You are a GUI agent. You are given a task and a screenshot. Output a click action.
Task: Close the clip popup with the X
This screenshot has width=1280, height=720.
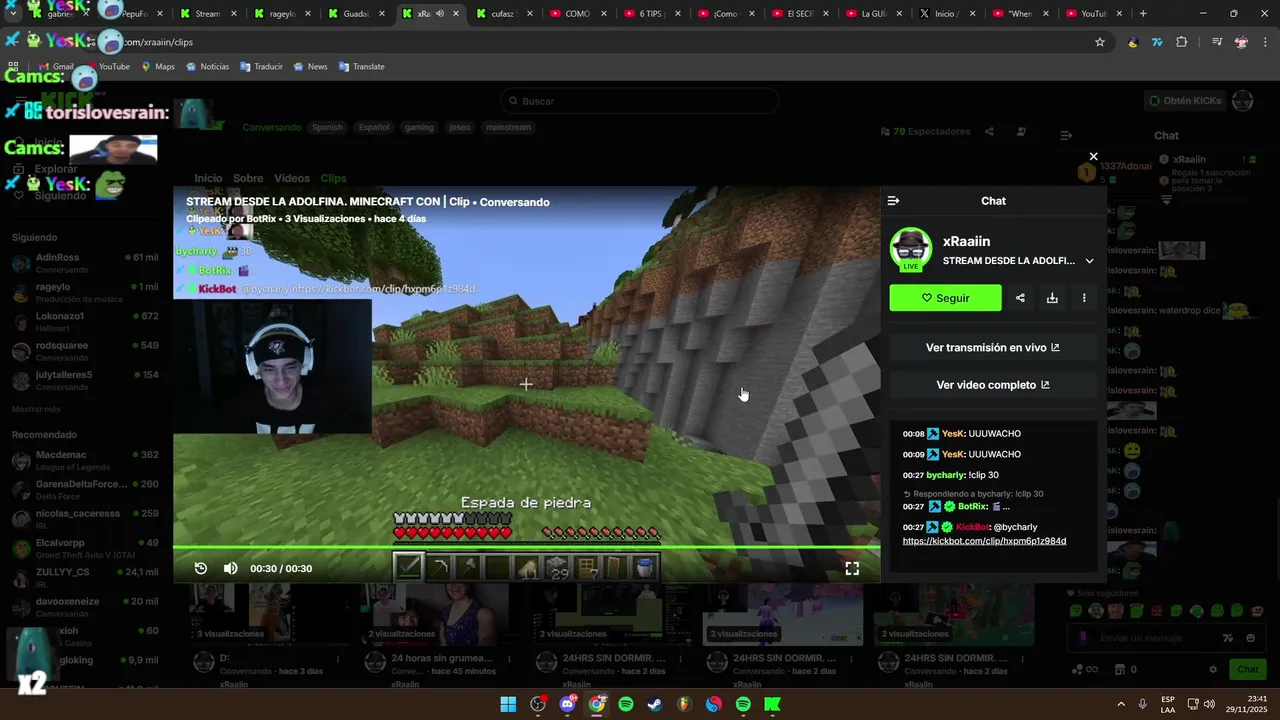tap(1093, 156)
